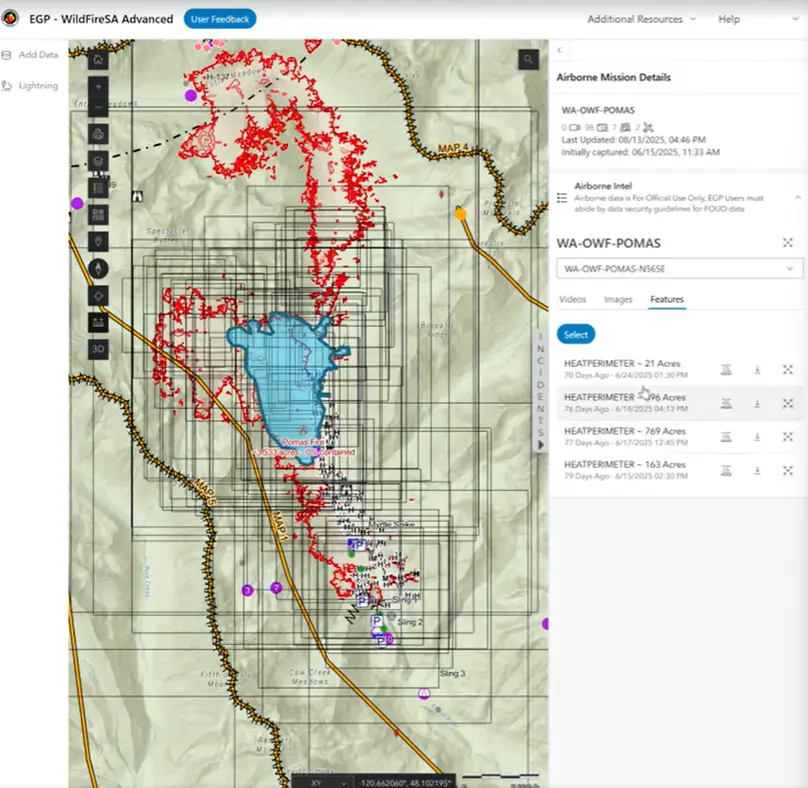Viewport: 808px width, 788px height.
Task: Toggle layer display for 21 Acres perimeter
Action: tap(726, 370)
